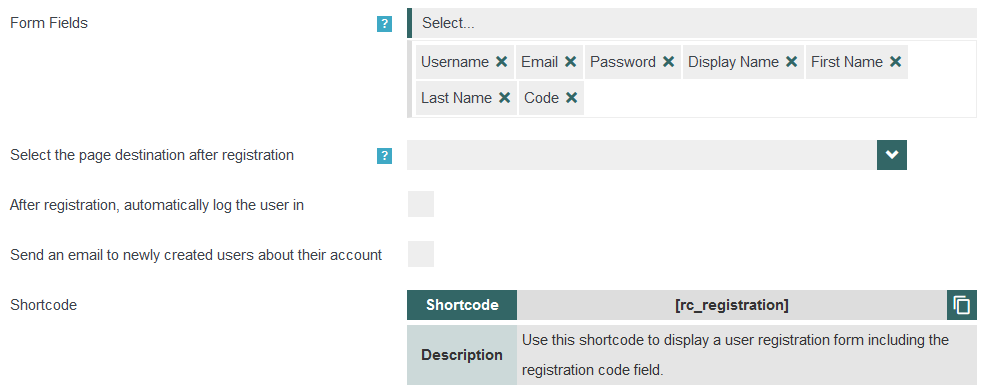Remove the Display Name field tag
Screen dimensions: 981x389
coord(791,62)
